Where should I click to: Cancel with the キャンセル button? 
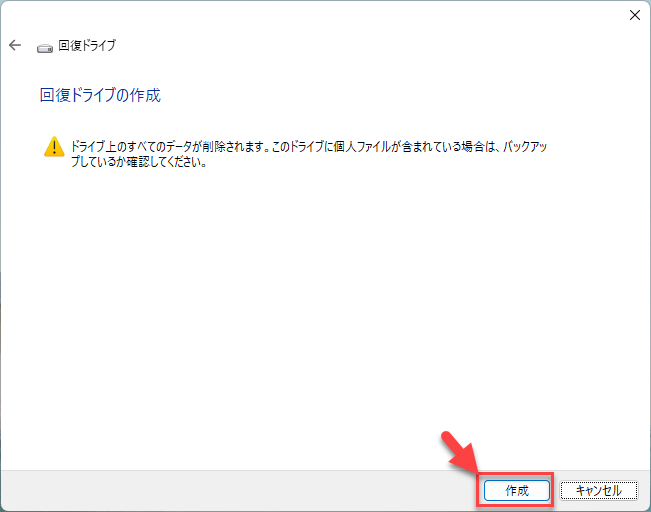599,490
